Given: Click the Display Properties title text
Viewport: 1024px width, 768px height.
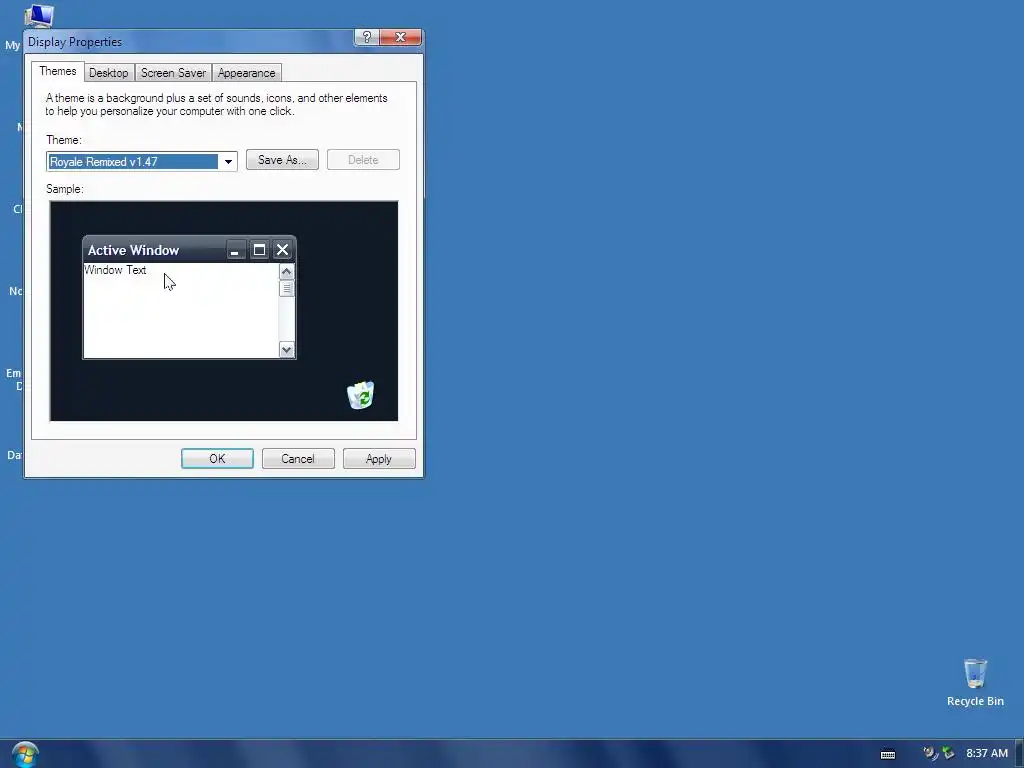Looking at the screenshot, I should click(75, 42).
